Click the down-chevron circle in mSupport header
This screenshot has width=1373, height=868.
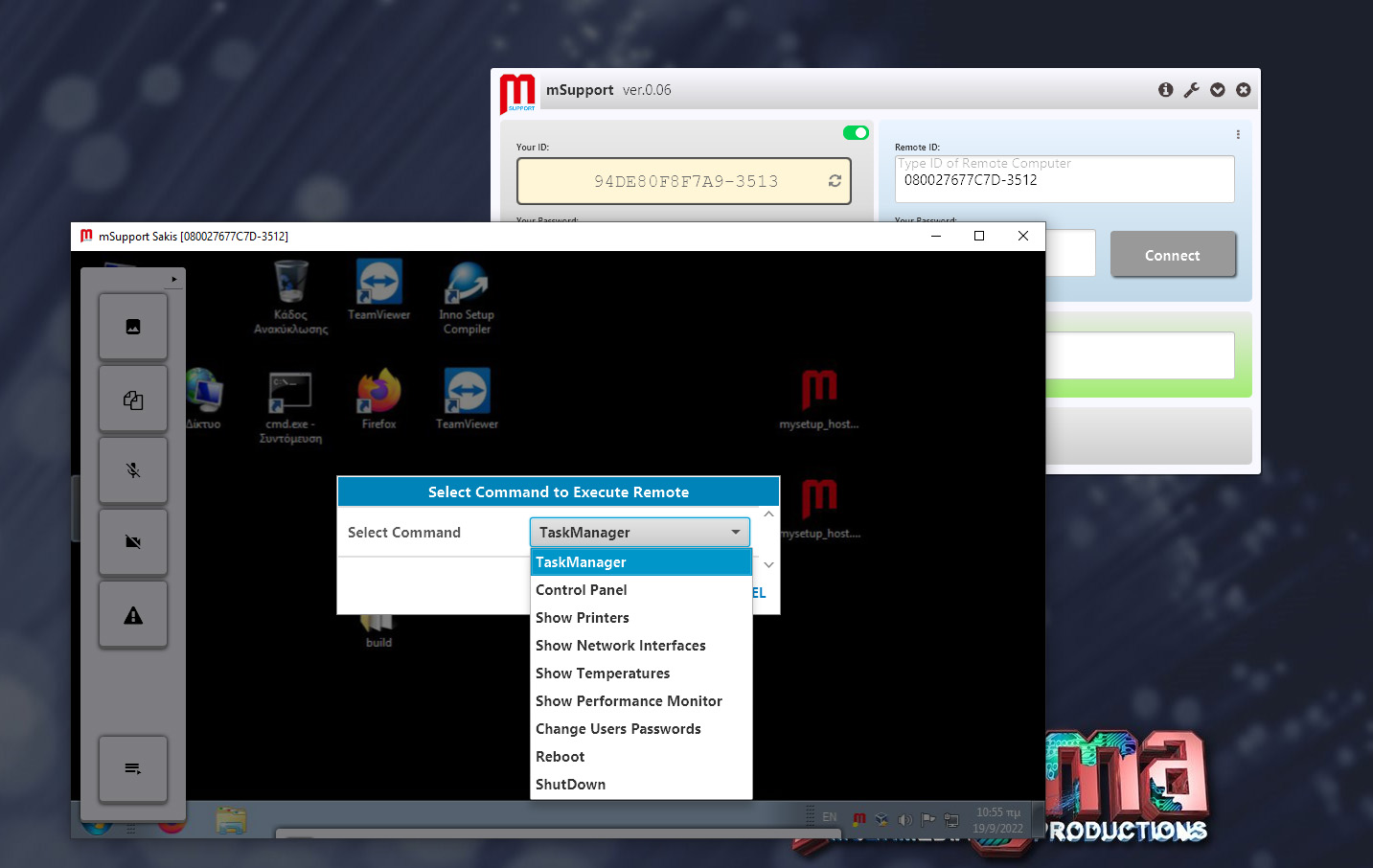[x=1218, y=90]
